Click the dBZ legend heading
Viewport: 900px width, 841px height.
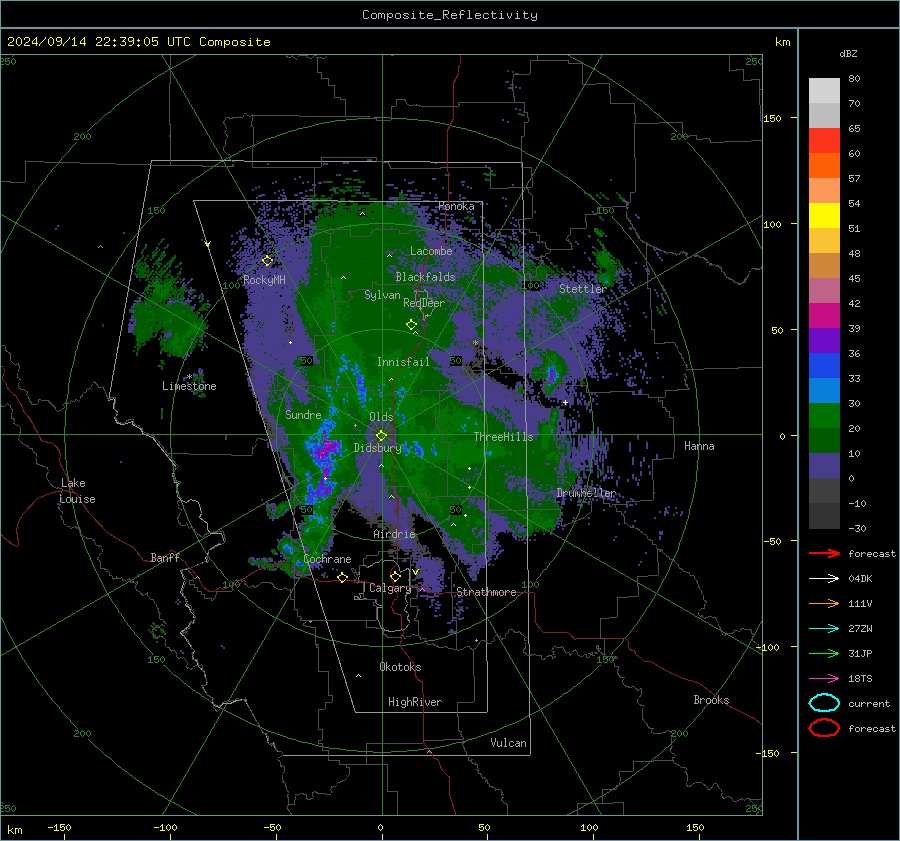click(848, 53)
